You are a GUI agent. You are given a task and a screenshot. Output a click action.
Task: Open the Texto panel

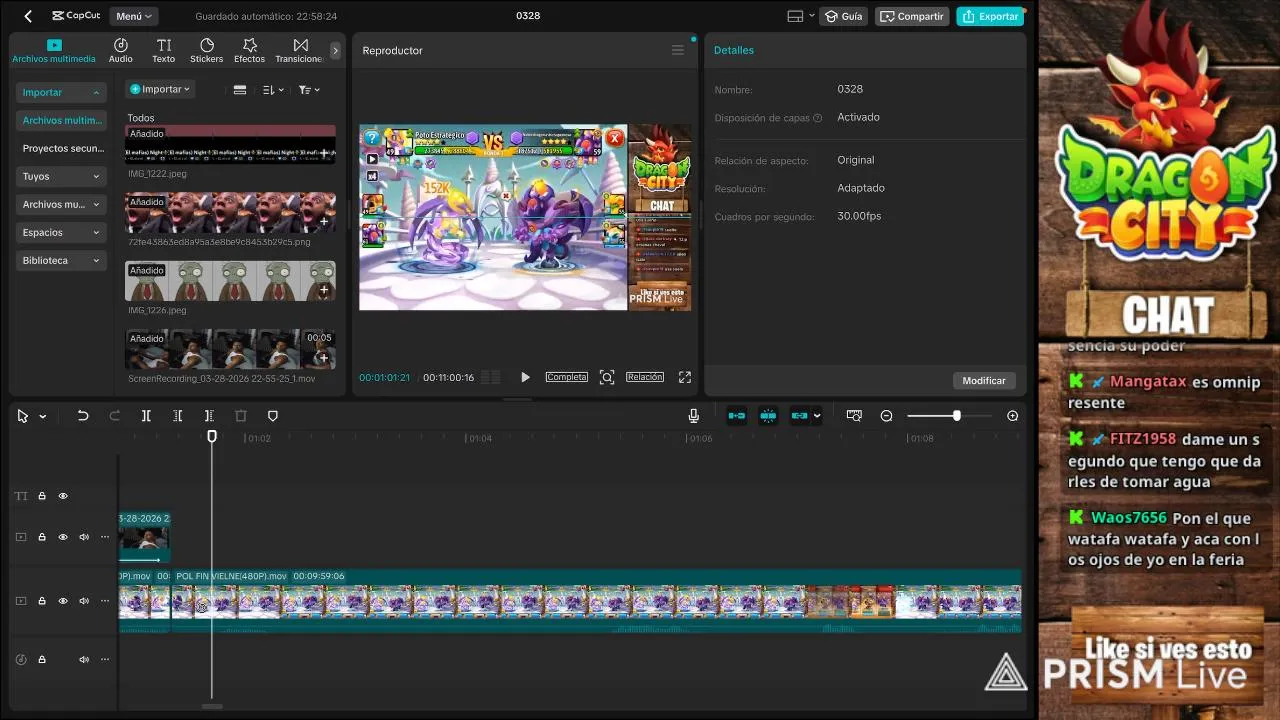click(163, 50)
